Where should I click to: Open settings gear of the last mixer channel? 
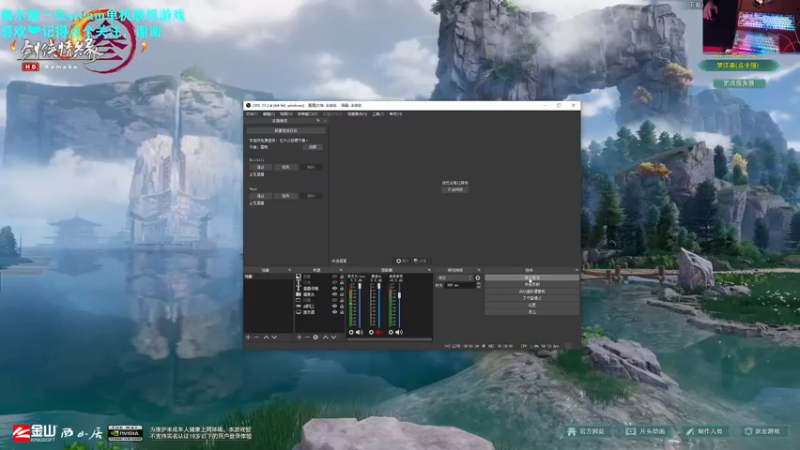391,332
